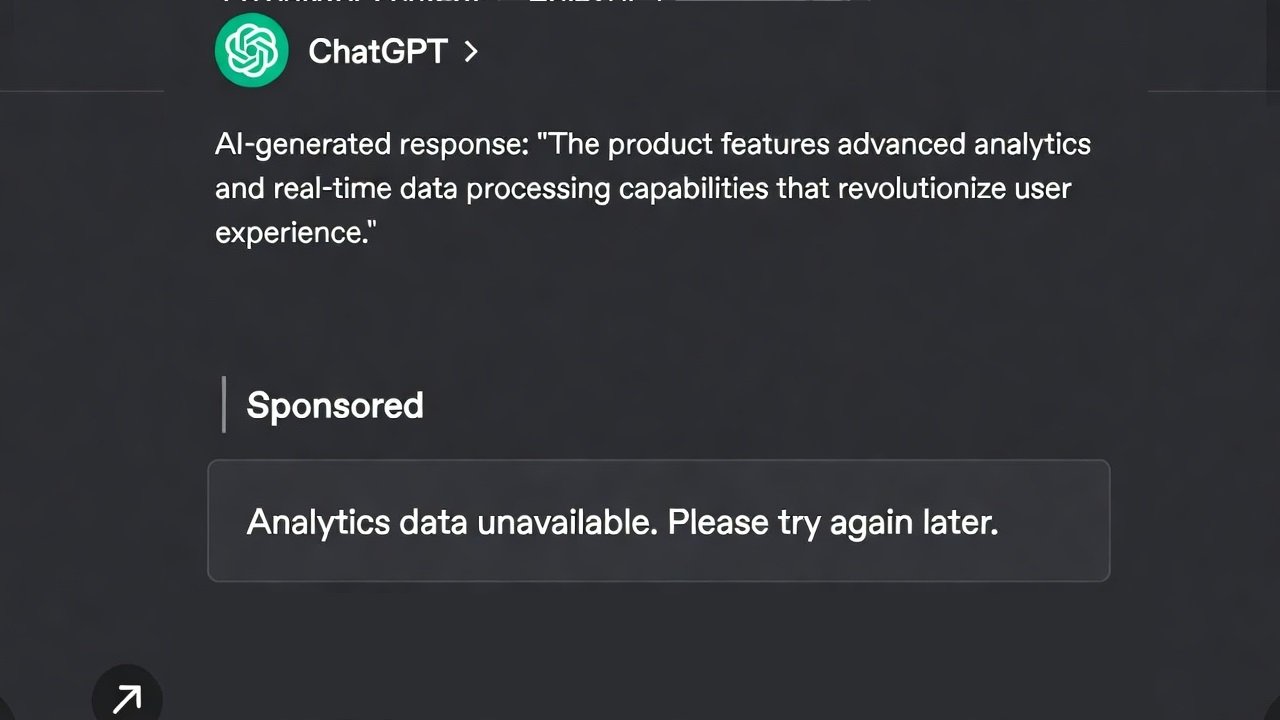The image size is (1280, 720).
Task: Select the ChatGPT header entry
Action: coord(377,51)
